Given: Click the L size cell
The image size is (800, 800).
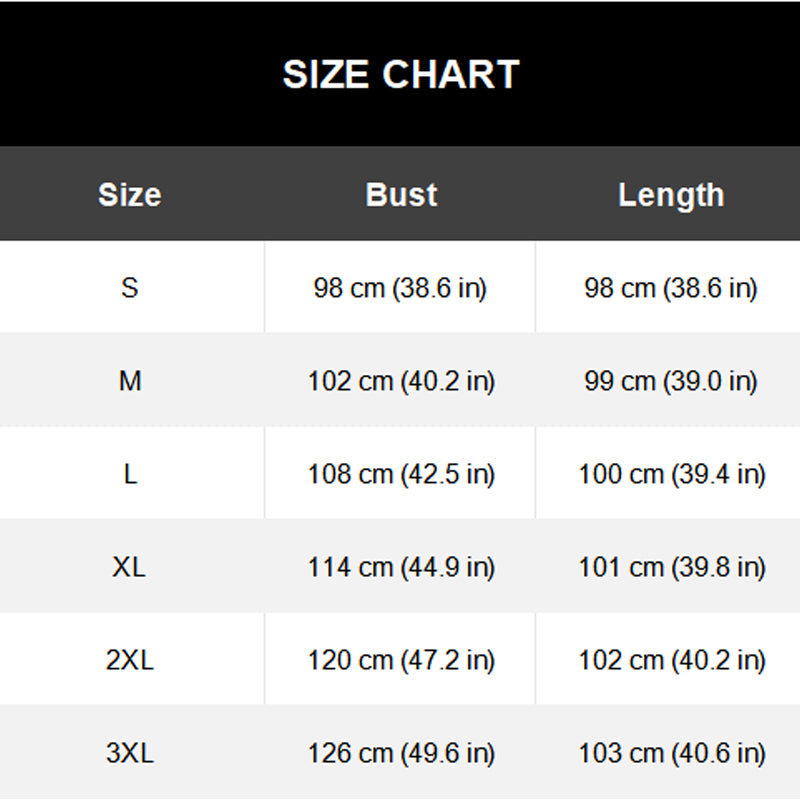Looking at the screenshot, I should pos(130,473).
